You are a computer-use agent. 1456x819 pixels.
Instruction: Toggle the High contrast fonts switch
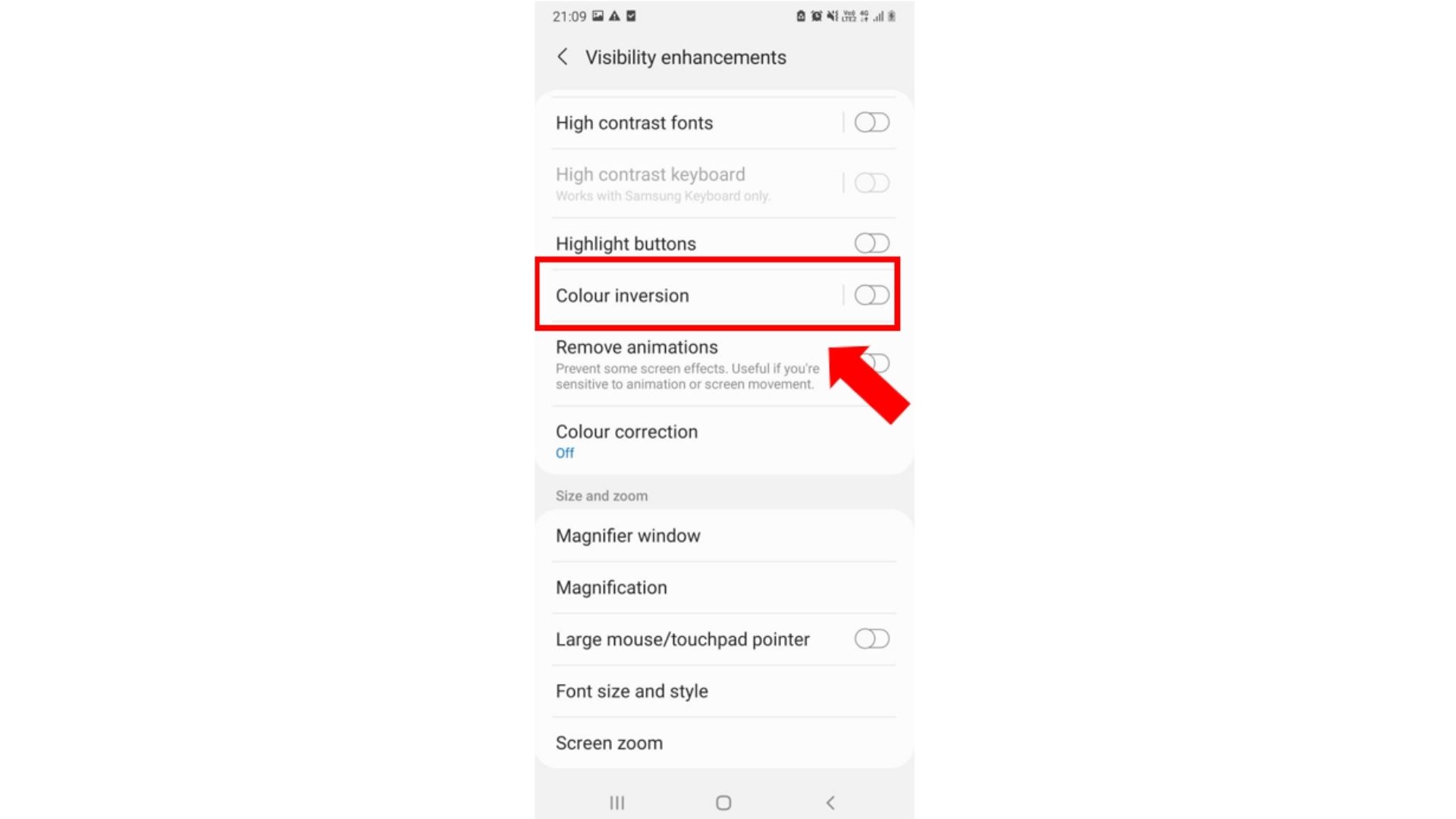870,122
